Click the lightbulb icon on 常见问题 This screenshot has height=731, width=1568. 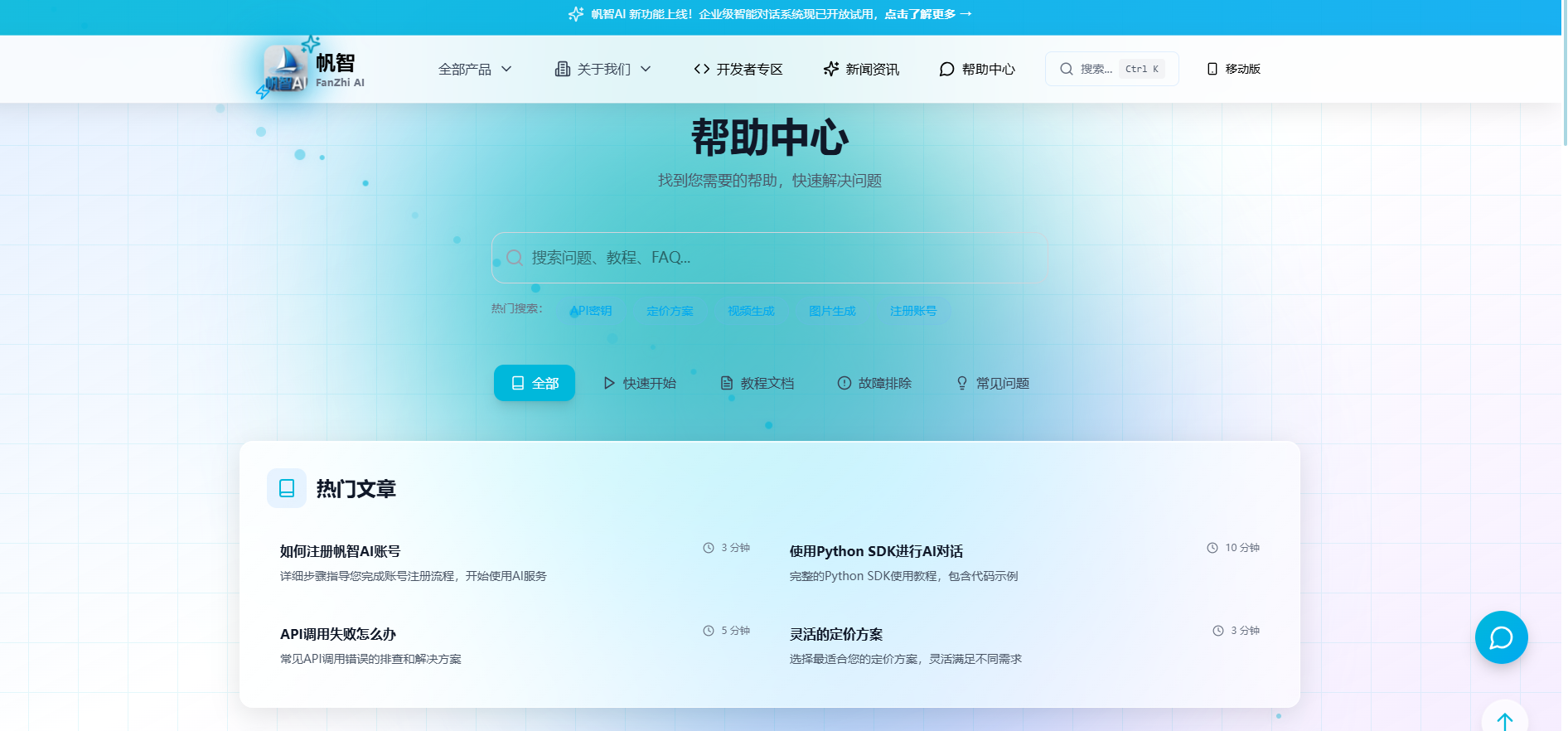point(962,383)
